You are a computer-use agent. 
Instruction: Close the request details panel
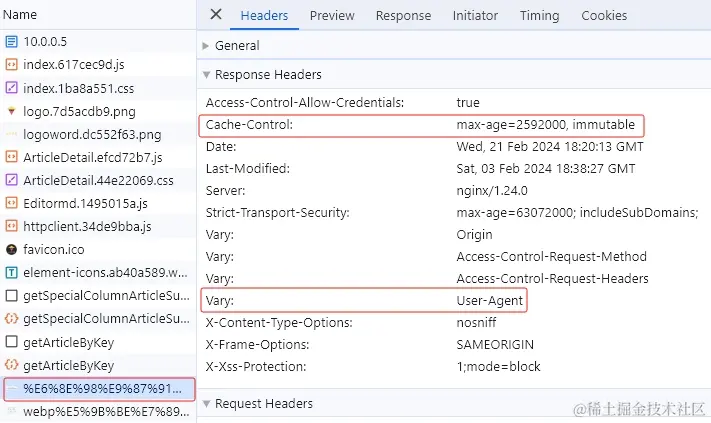(x=216, y=15)
